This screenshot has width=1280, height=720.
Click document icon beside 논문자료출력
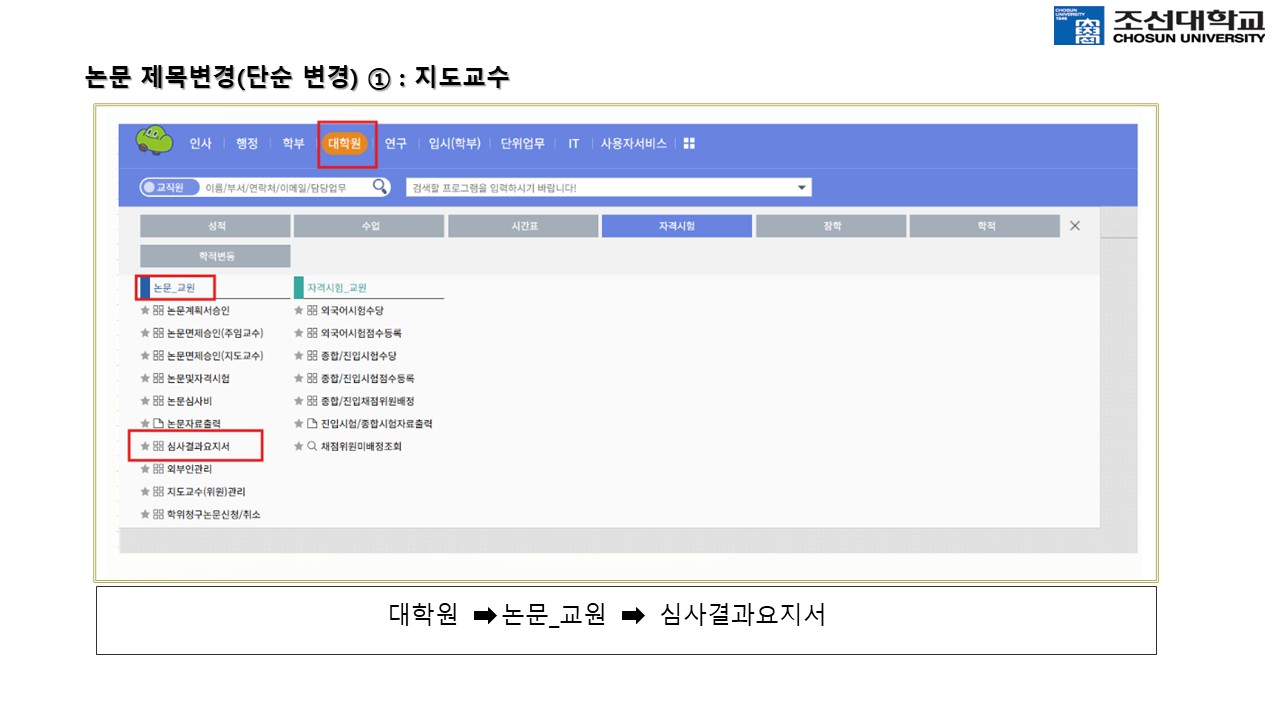158,423
